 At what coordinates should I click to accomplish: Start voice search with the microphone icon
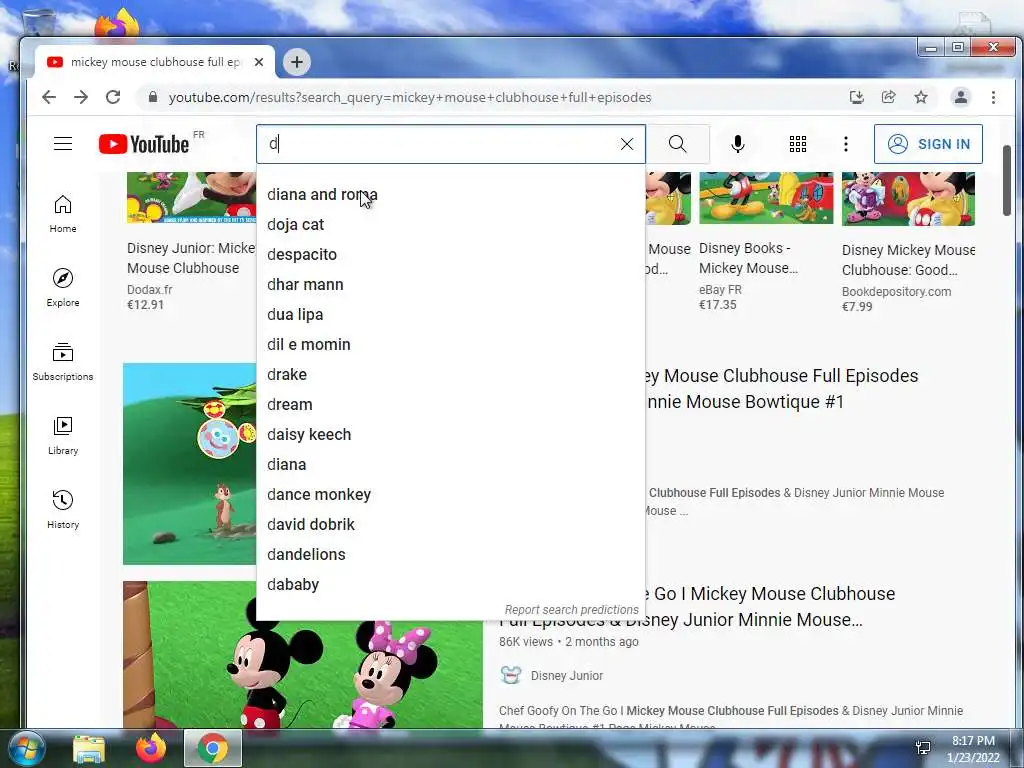click(x=738, y=144)
